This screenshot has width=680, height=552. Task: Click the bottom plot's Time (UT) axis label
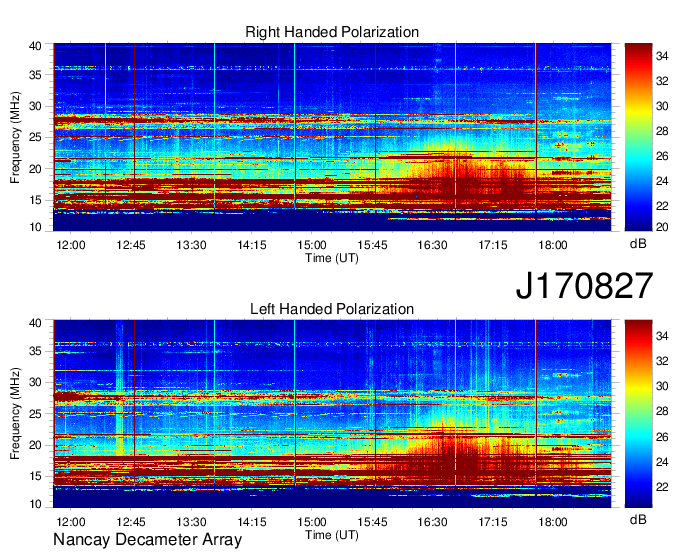pyautogui.click(x=332, y=535)
